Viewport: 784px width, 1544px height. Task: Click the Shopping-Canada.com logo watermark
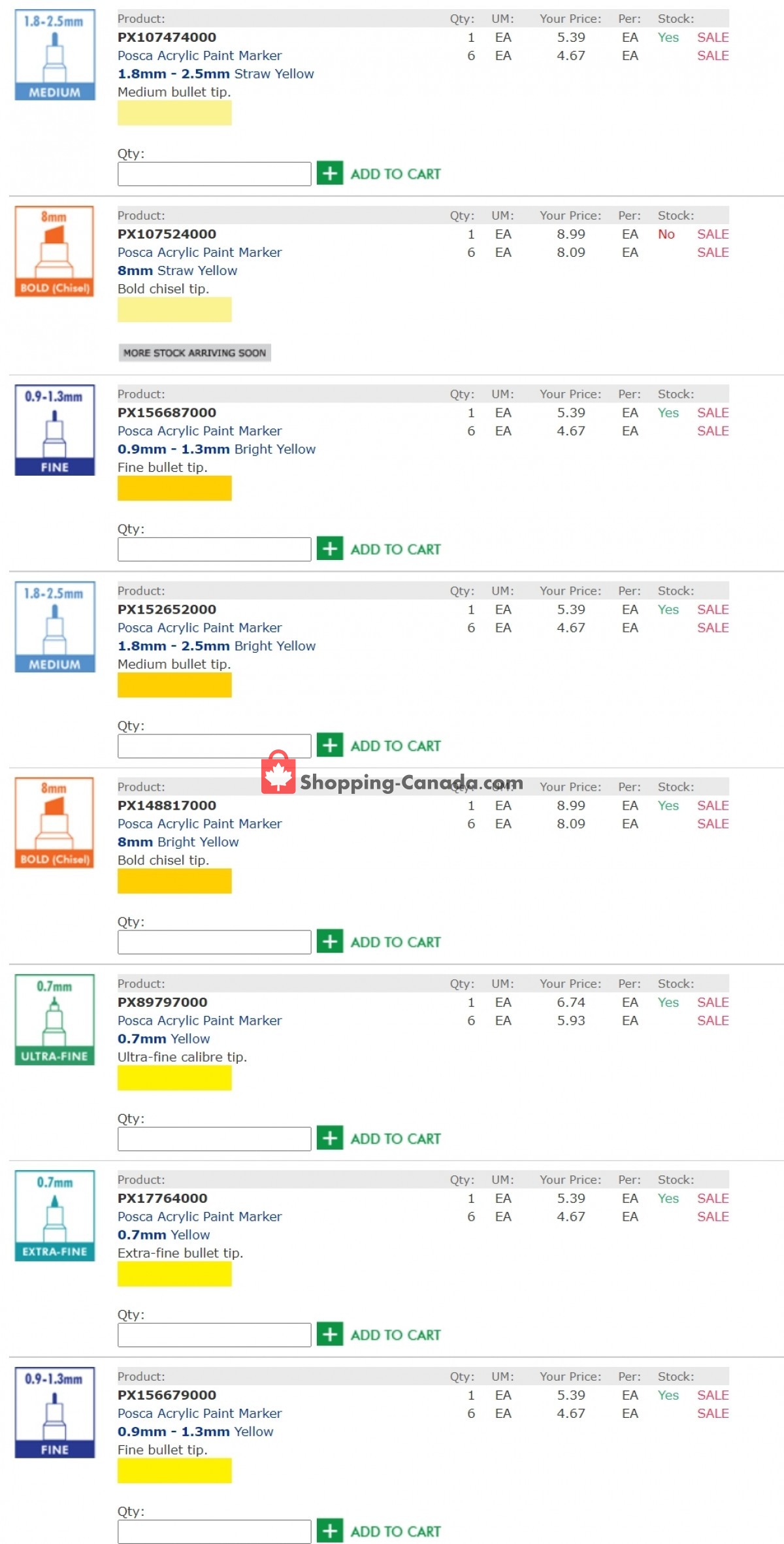pos(392,773)
